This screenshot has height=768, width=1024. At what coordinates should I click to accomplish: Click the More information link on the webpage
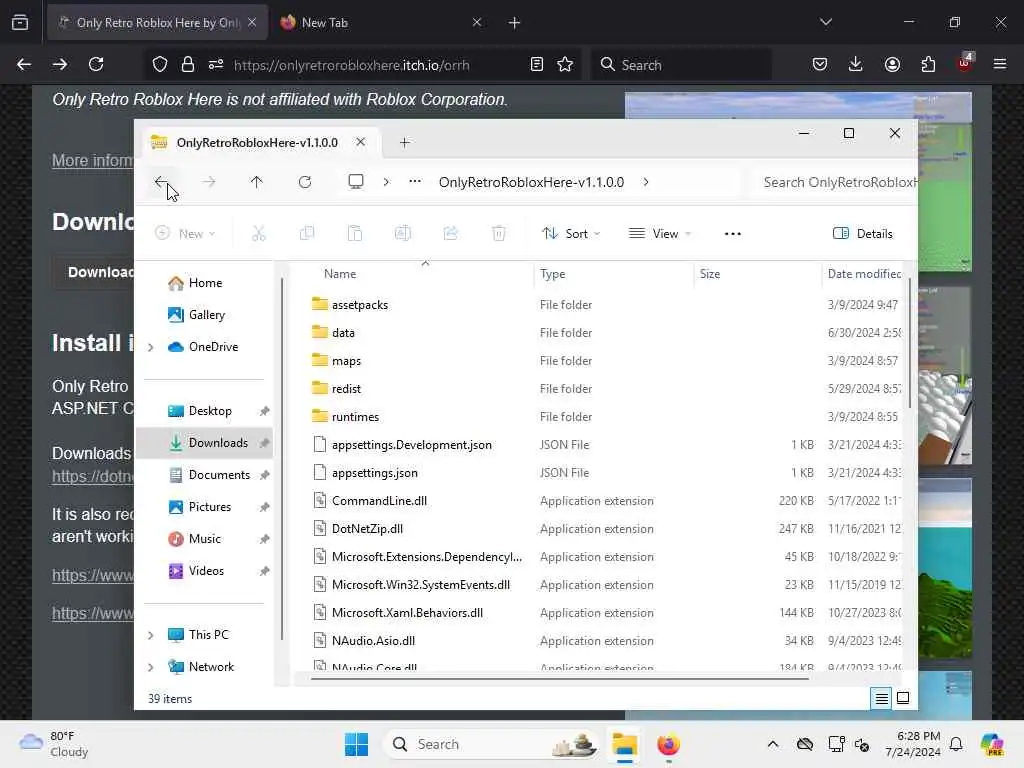[93, 160]
